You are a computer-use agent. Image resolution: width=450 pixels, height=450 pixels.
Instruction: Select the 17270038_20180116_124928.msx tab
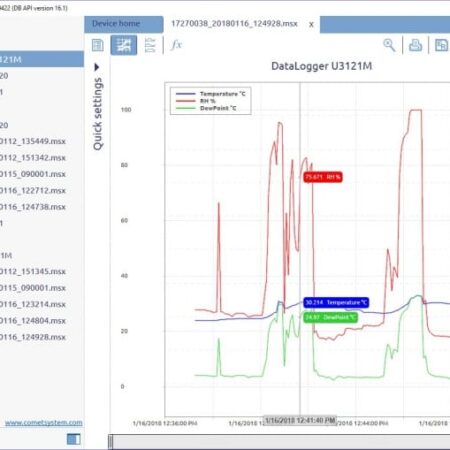(x=234, y=24)
